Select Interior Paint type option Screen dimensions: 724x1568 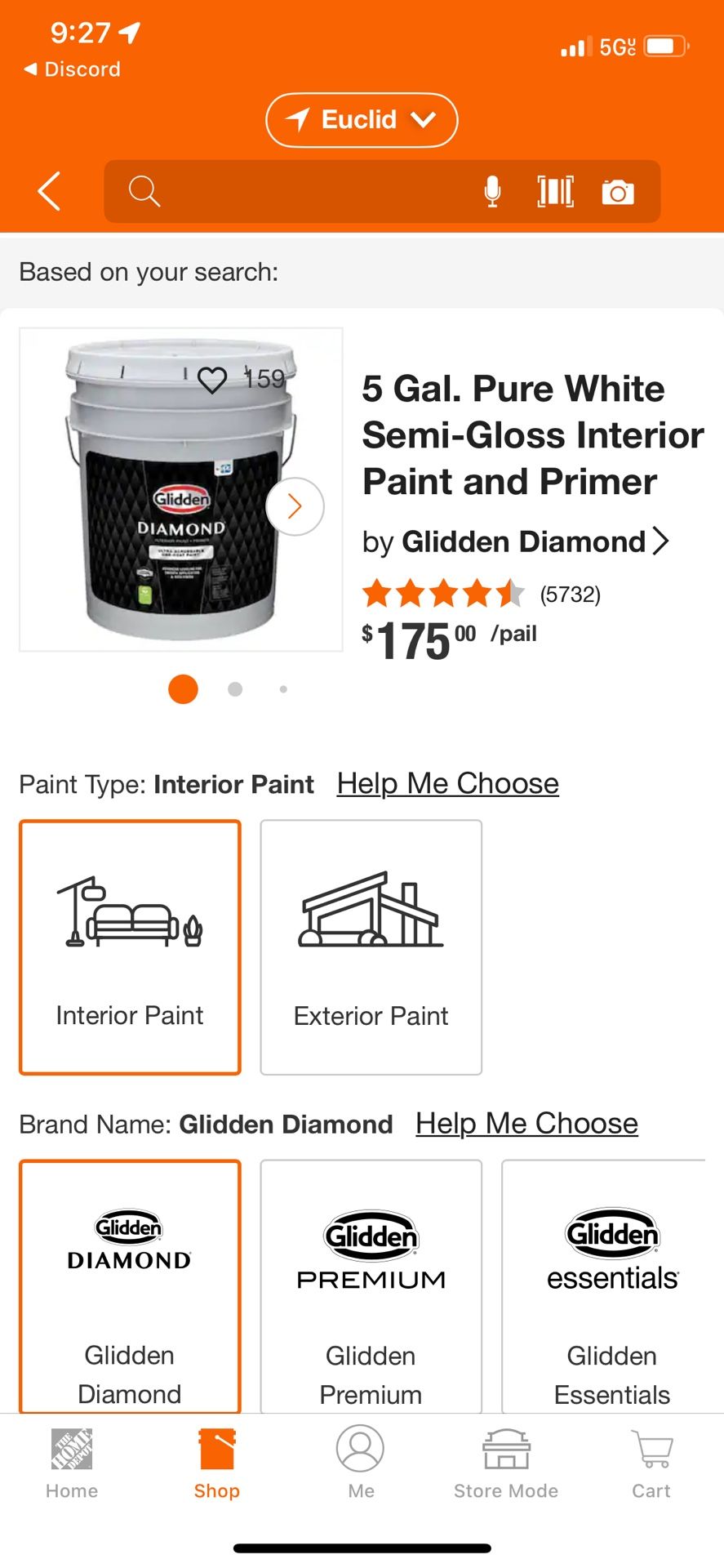pyautogui.click(x=130, y=947)
